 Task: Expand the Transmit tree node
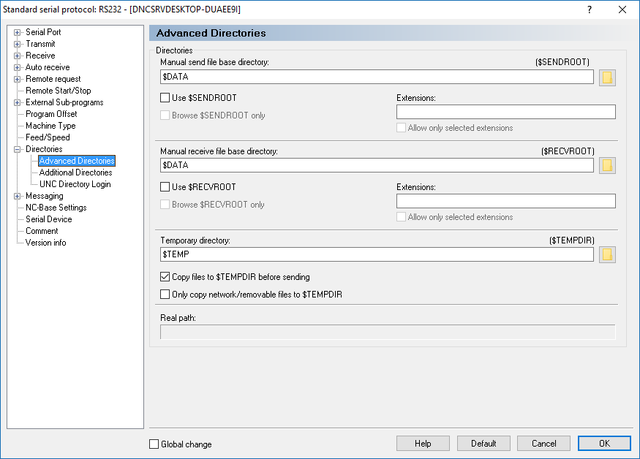coord(17,44)
